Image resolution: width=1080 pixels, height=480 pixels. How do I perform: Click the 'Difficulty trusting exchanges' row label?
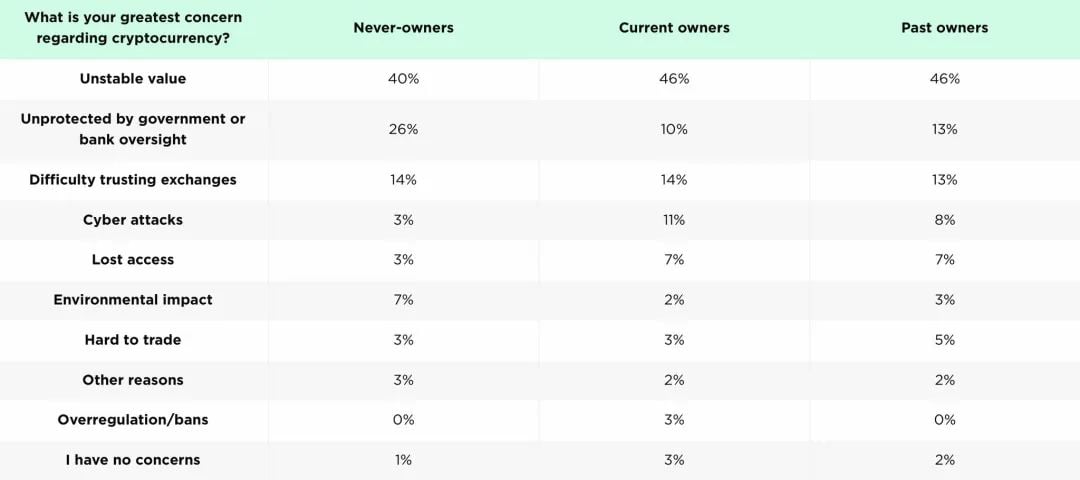133,180
